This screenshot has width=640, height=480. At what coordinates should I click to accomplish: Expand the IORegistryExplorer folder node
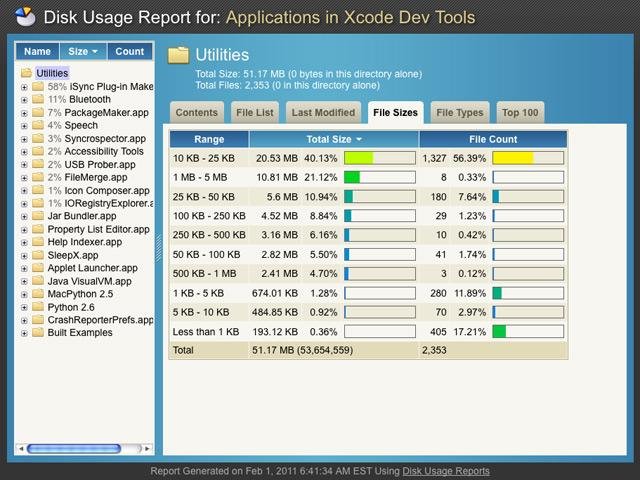click(x=24, y=204)
